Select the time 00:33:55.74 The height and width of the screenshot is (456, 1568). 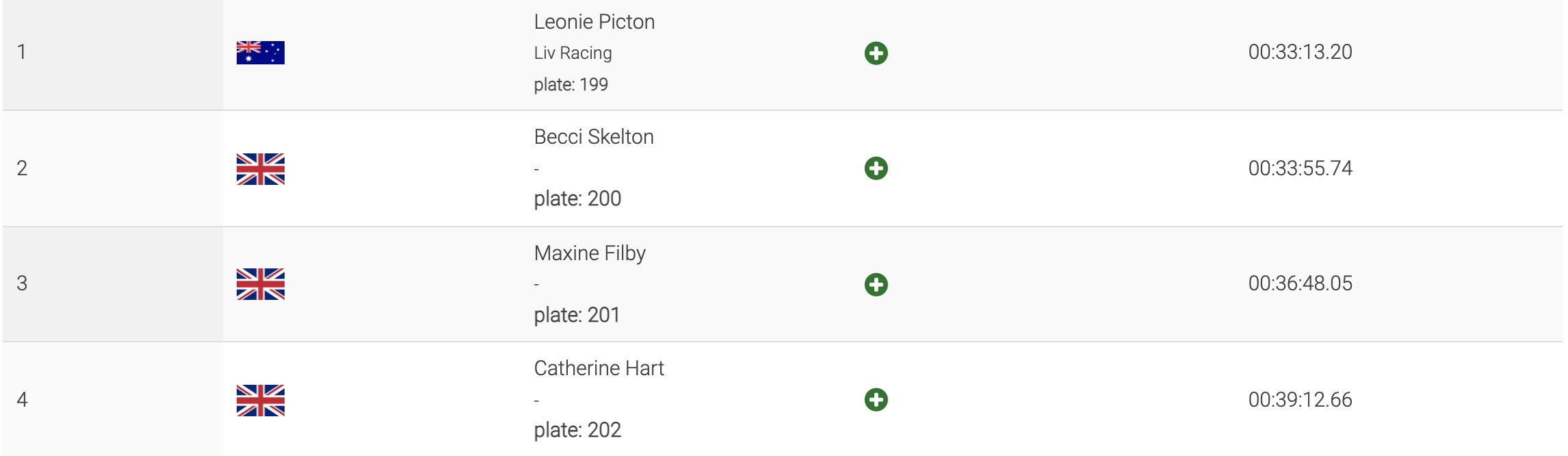[x=1300, y=168]
